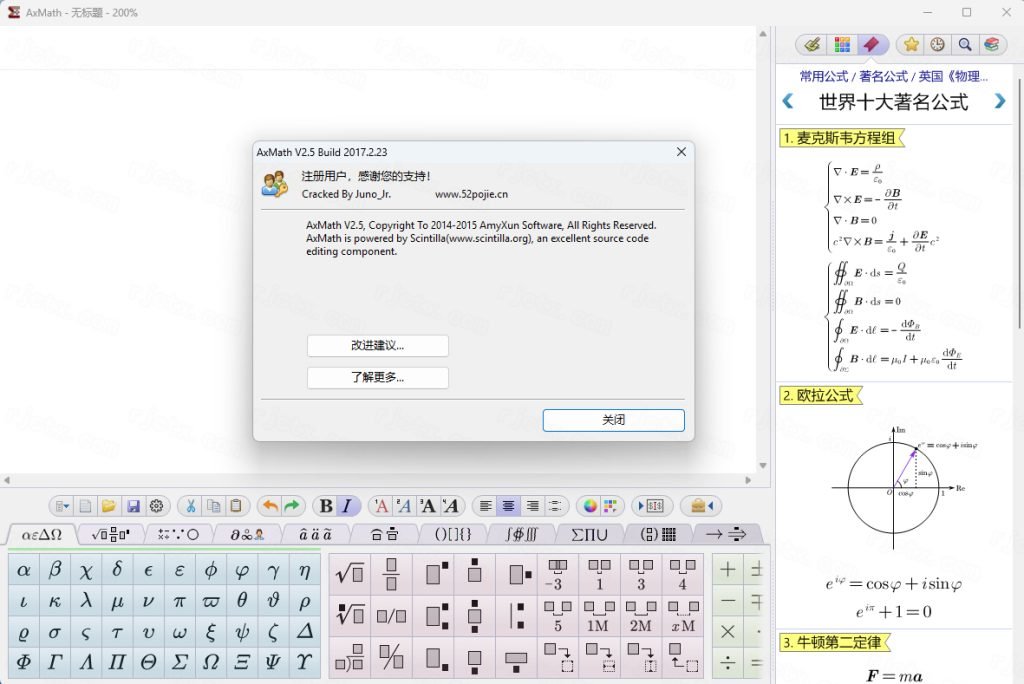Open the integrals ∫∯∭ tab
1024x684 pixels.
coord(521,534)
